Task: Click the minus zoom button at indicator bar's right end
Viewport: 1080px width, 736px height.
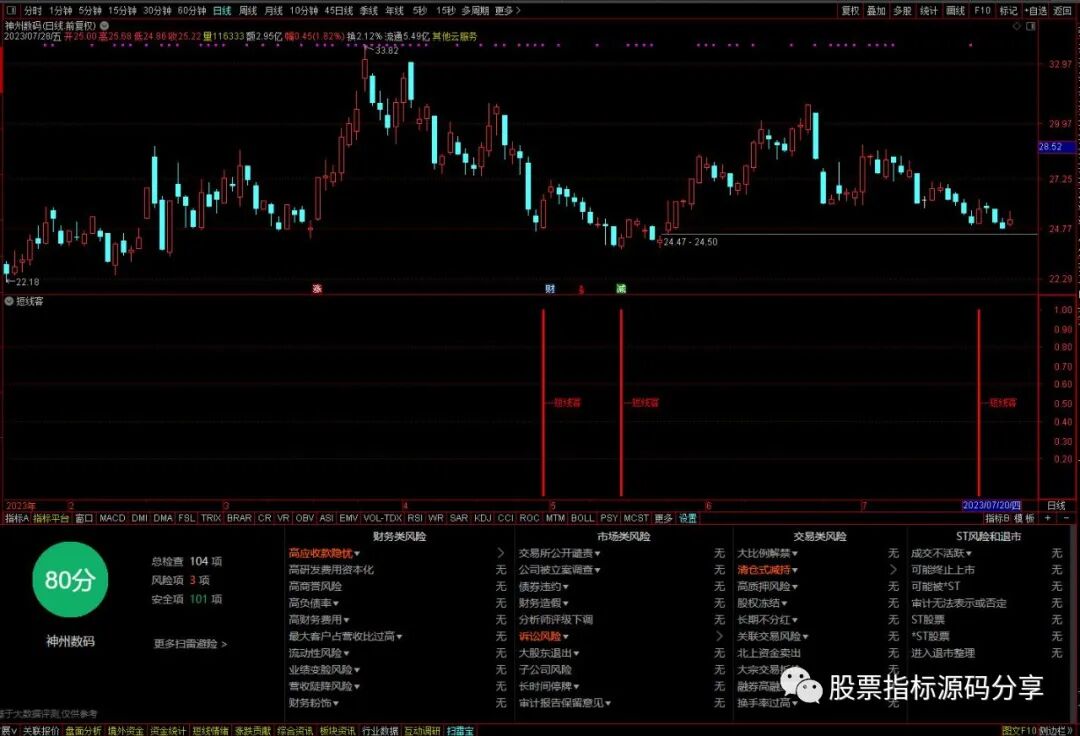Action: click(1066, 518)
